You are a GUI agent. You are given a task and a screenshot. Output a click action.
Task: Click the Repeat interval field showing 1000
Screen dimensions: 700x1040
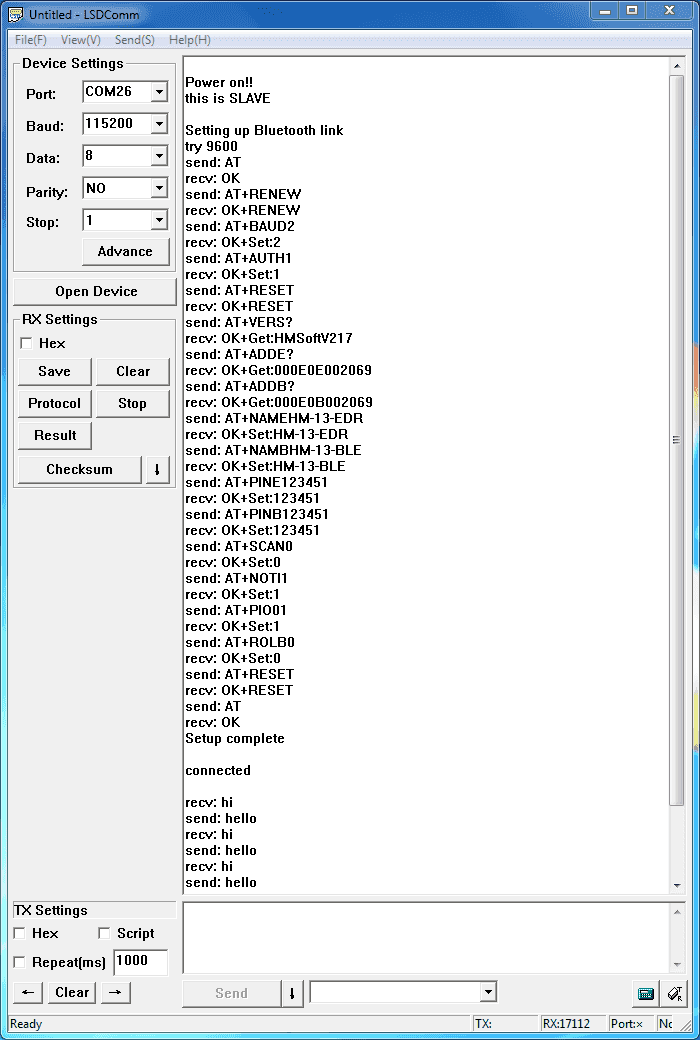point(139,961)
